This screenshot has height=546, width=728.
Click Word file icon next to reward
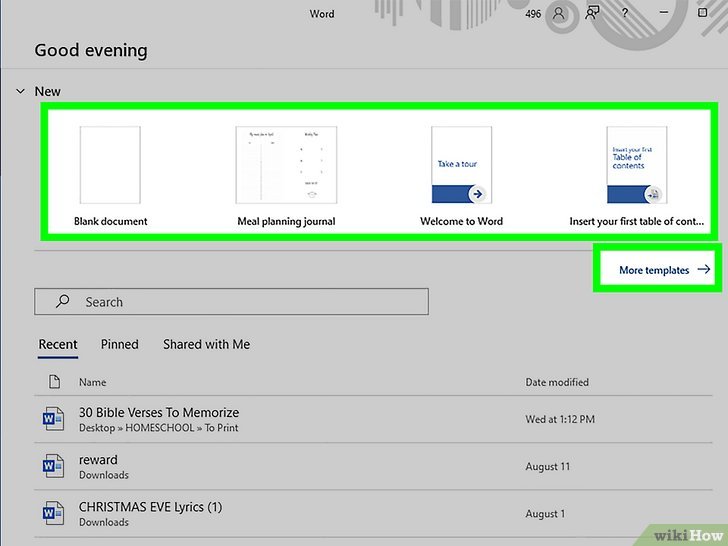[x=53, y=467]
